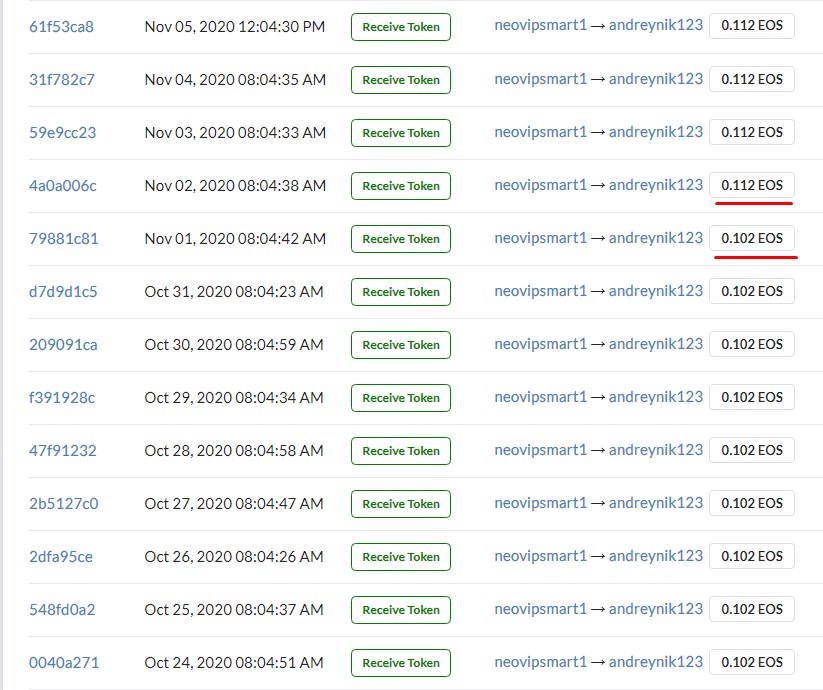823x690 pixels.
Task: Click Receive Token on Nov 05 row
Action: pyautogui.click(x=400, y=27)
